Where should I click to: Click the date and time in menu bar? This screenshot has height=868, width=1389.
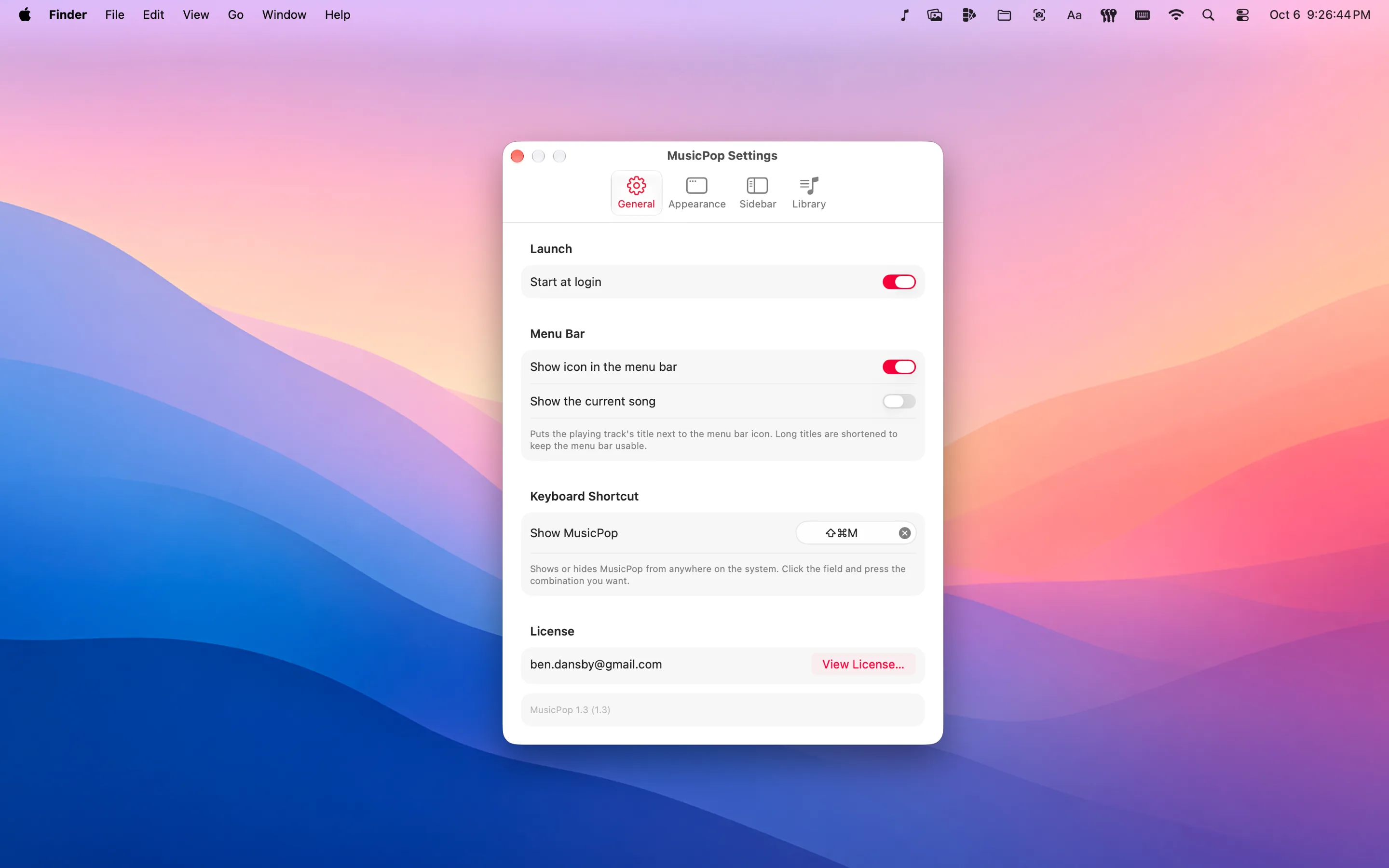(x=1320, y=15)
